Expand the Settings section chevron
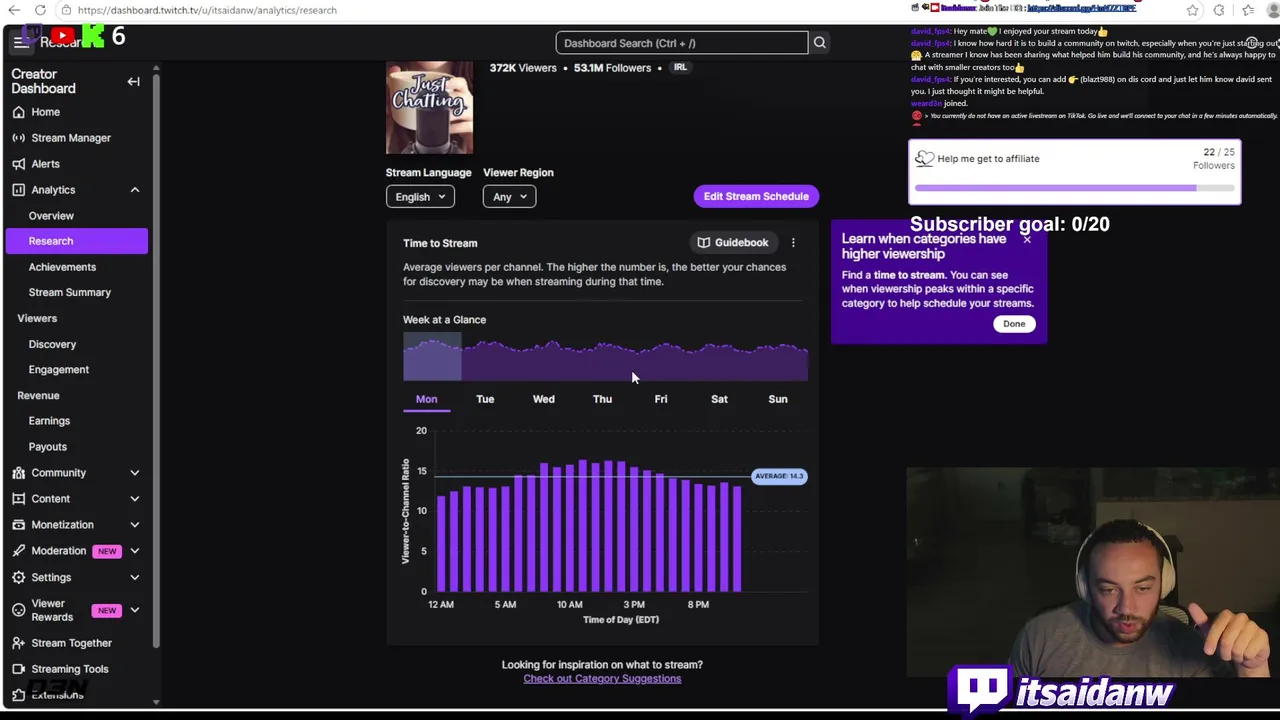Image resolution: width=1280 pixels, height=720 pixels. [134, 577]
